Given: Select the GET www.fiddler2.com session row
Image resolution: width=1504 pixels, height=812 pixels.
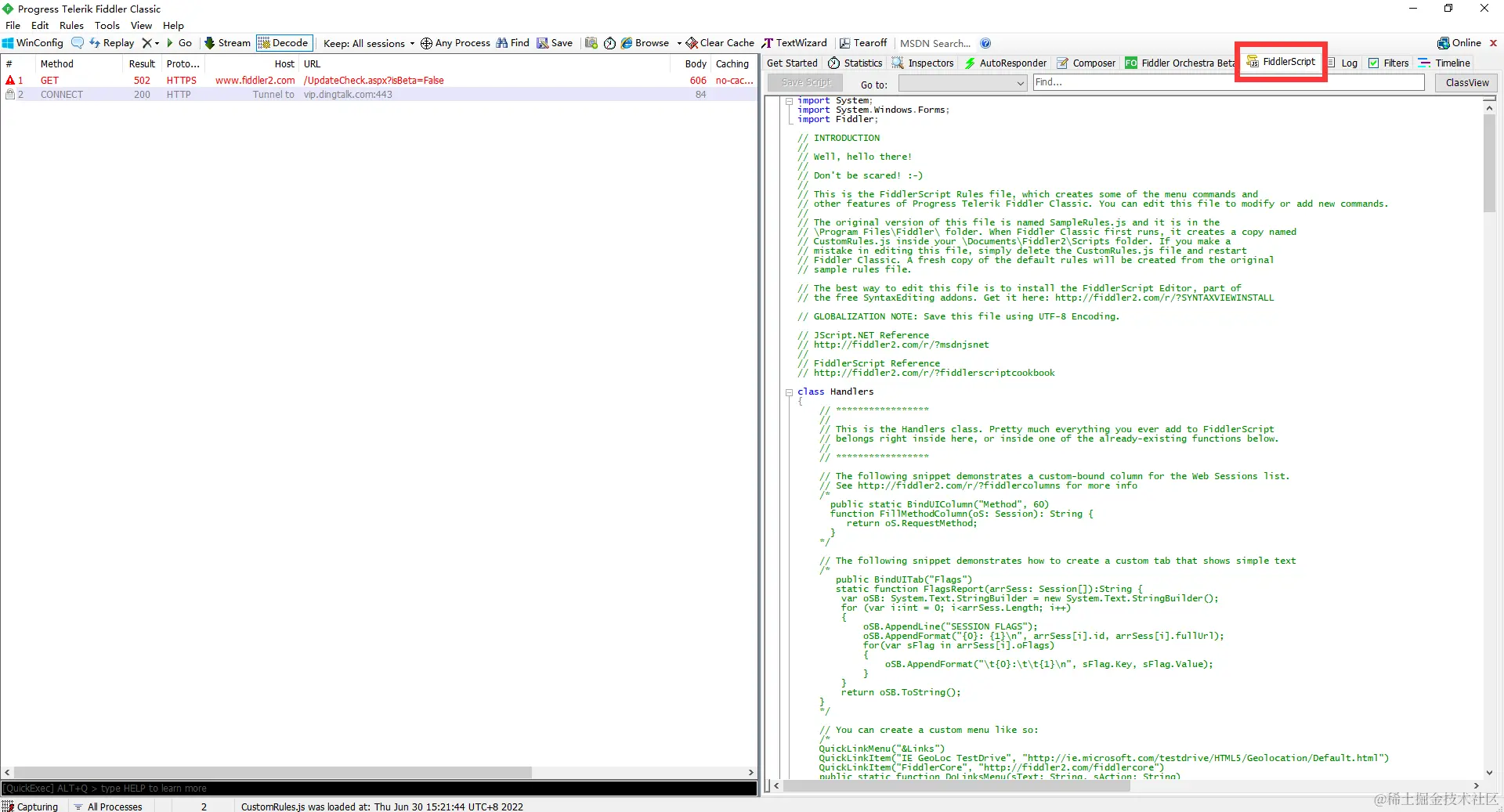Looking at the screenshot, I should coord(379,81).
